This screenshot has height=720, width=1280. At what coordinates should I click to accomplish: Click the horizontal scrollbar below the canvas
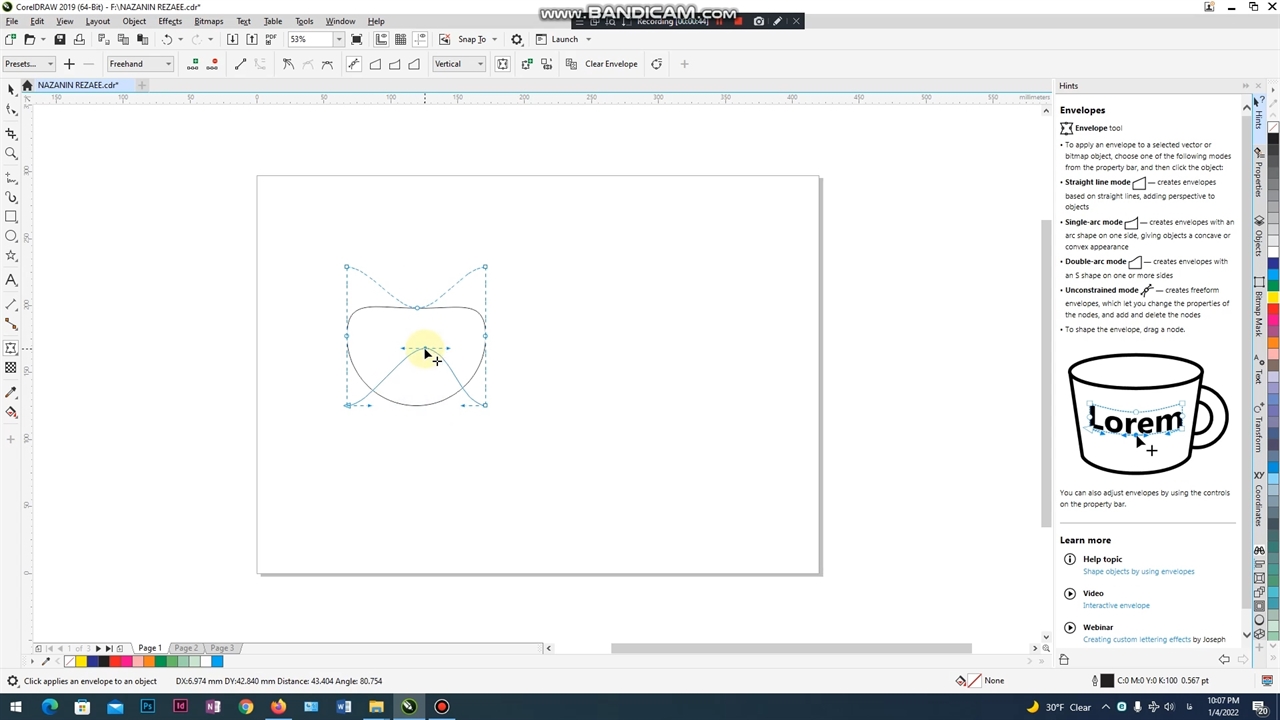tap(790, 648)
